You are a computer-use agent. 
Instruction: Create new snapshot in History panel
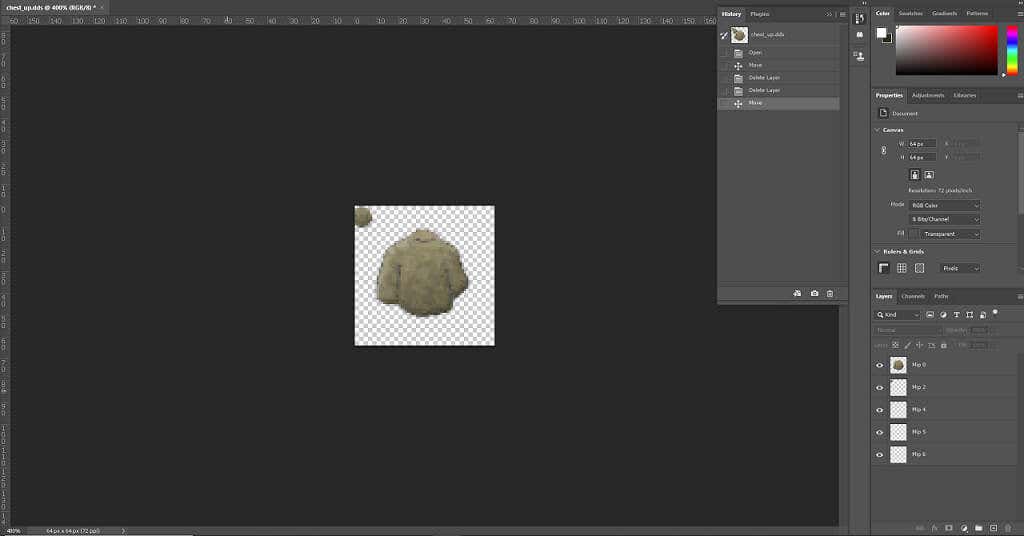pyautogui.click(x=814, y=294)
